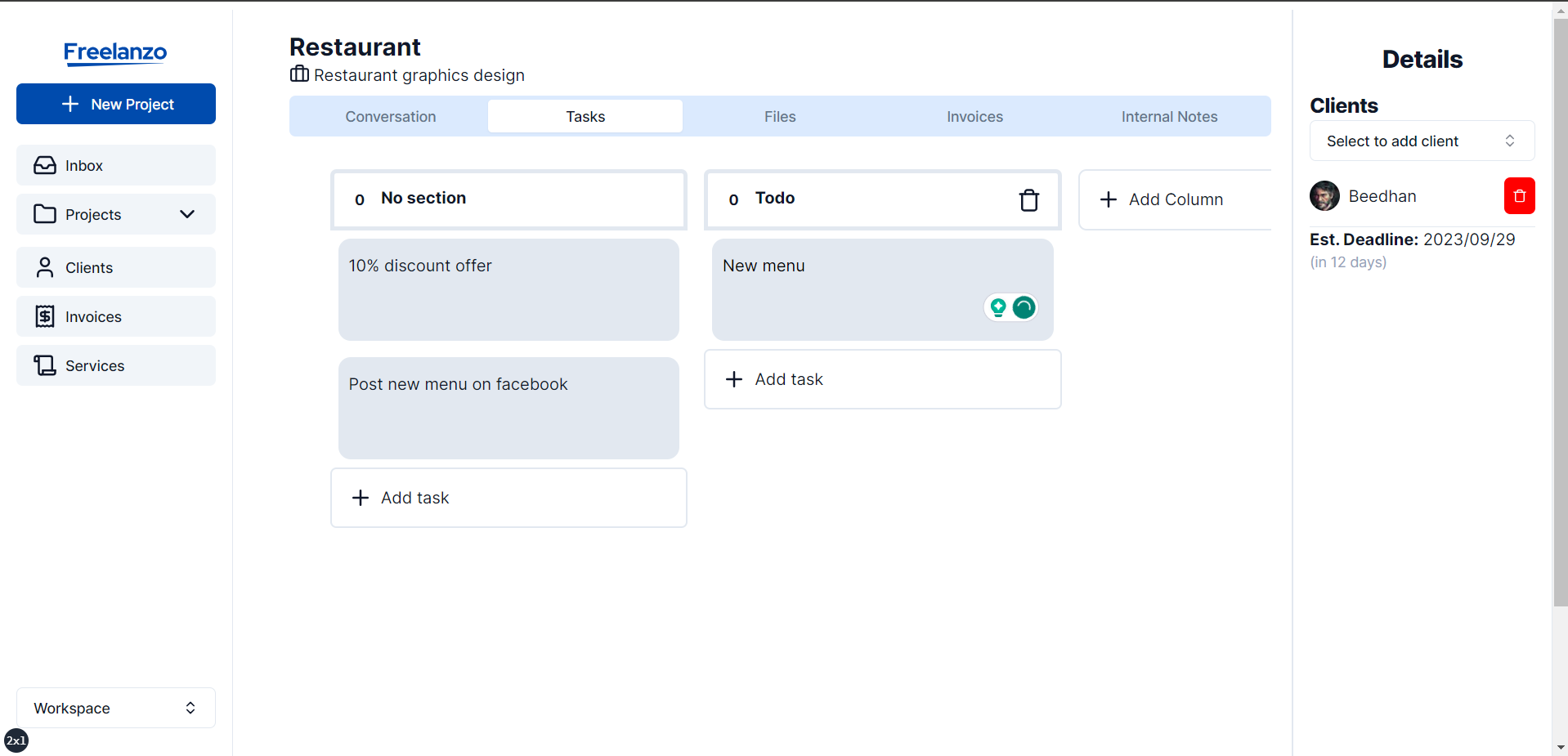1568x756 pixels.
Task: Delete the Todo column using trash icon
Action: 1028,199
